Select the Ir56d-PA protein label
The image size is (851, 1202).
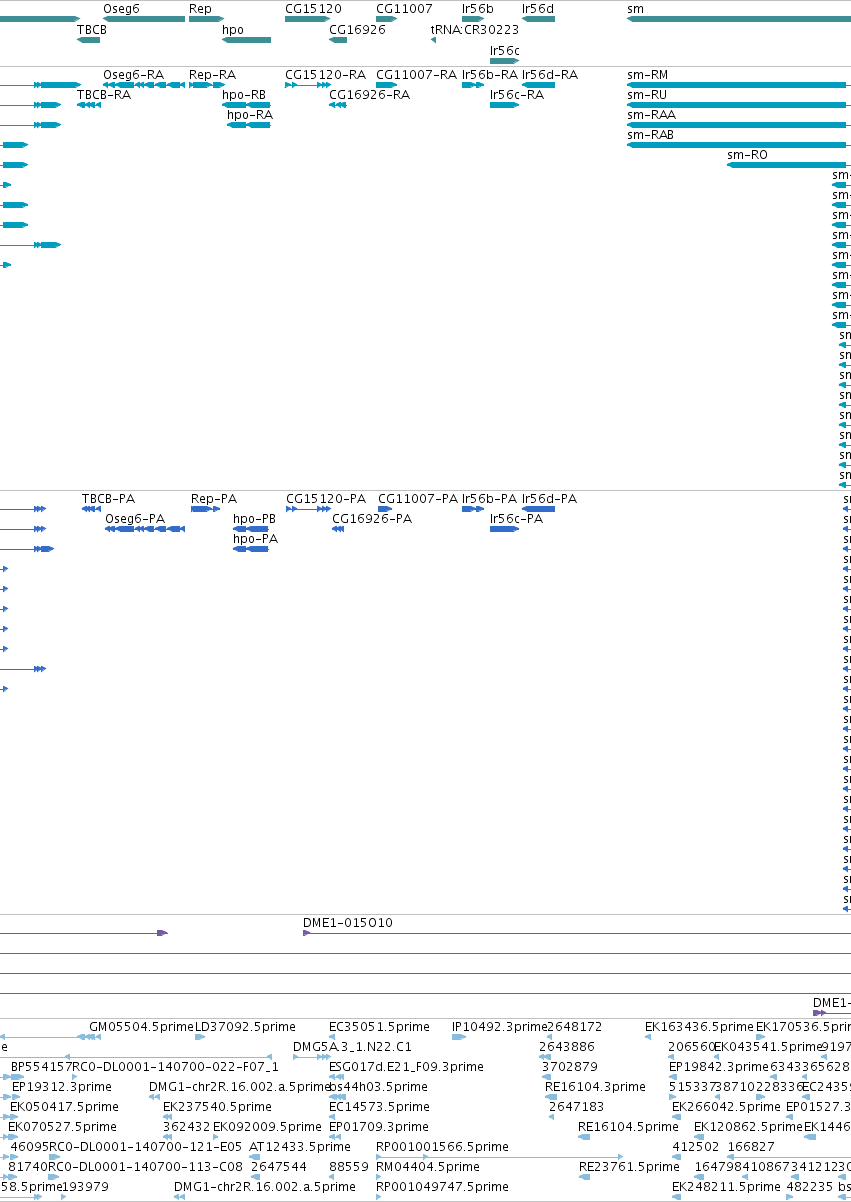tap(550, 499)
